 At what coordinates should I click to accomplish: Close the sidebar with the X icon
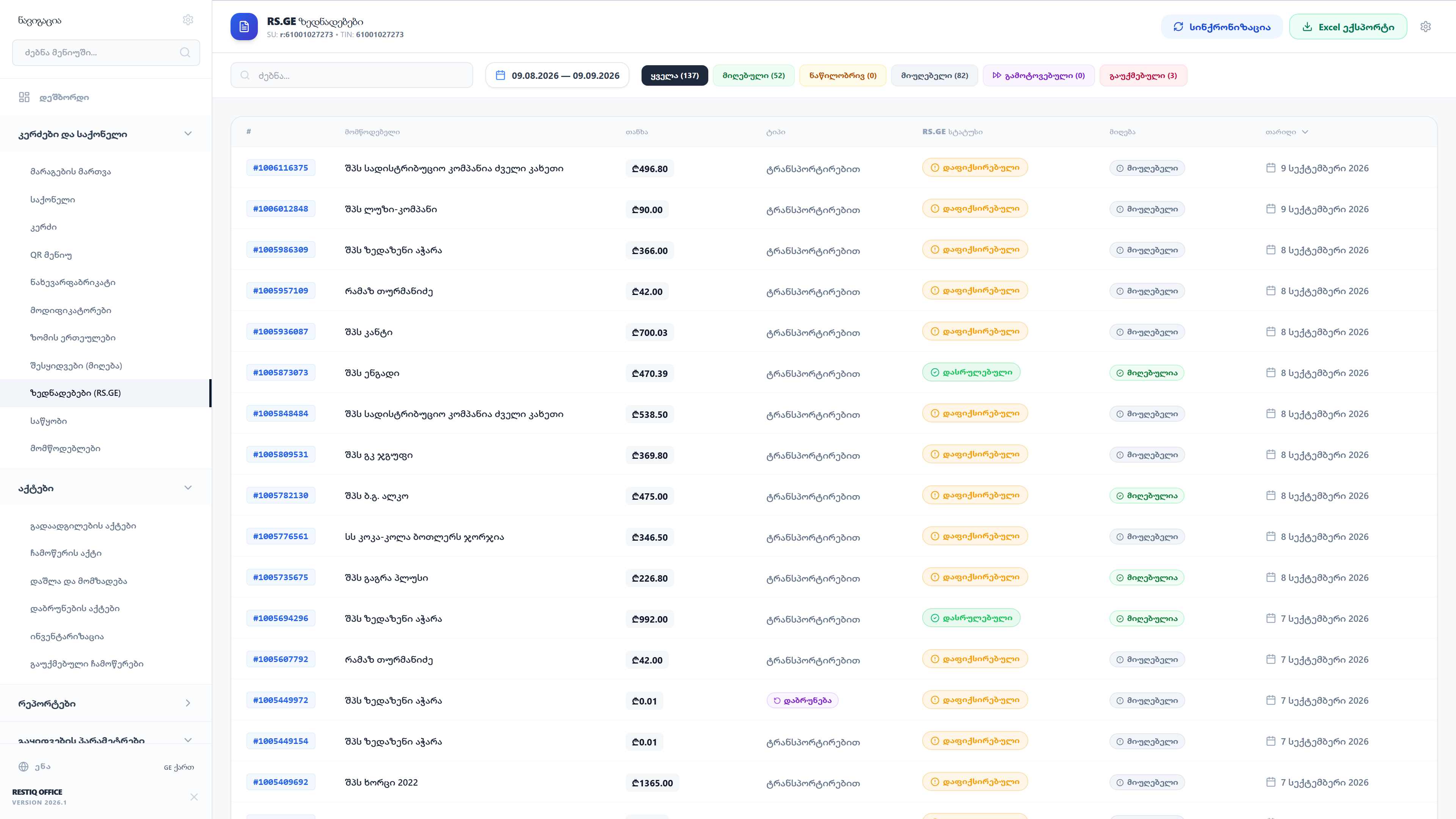(x=194, y=797)
